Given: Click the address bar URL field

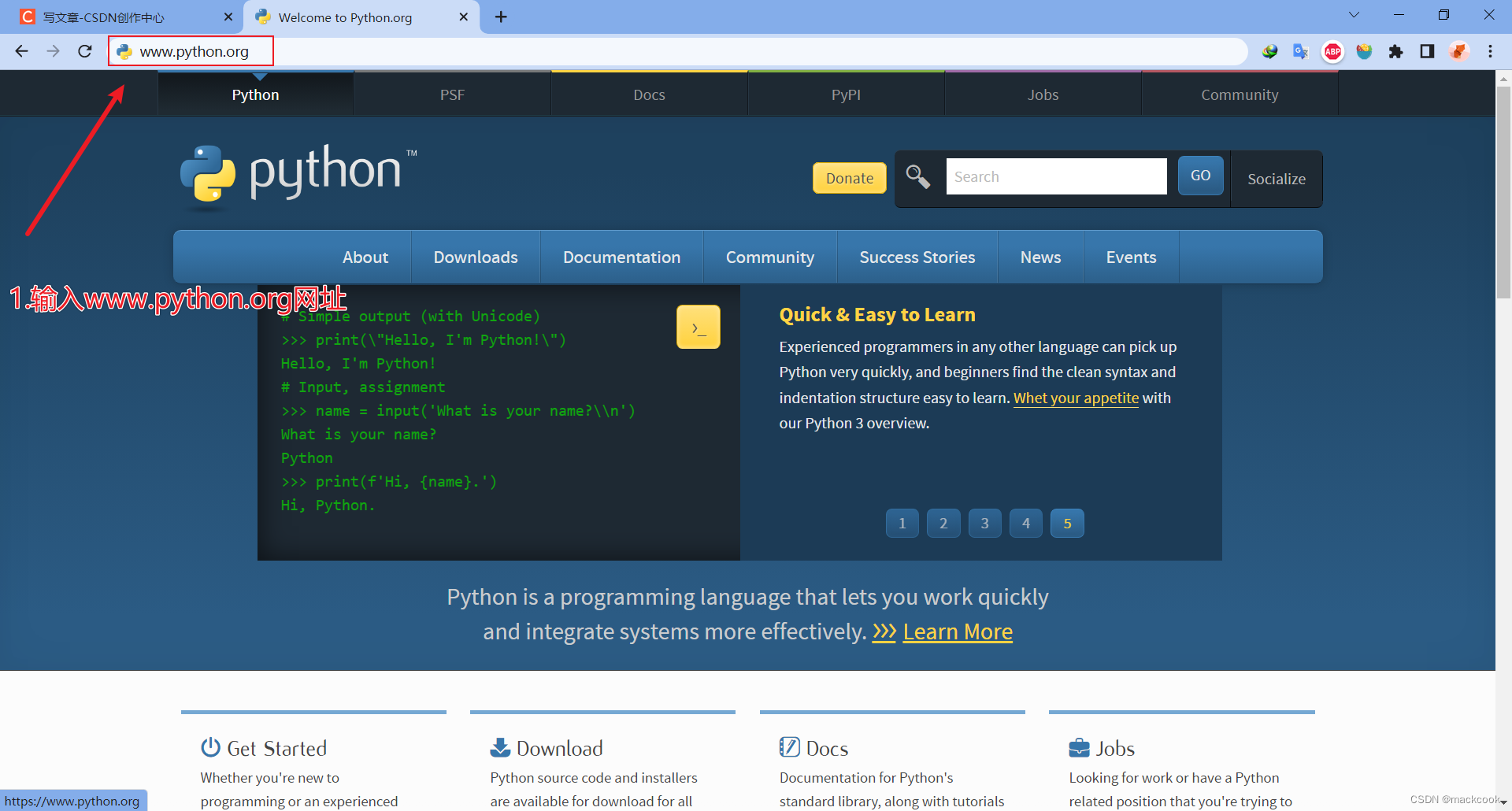Looking at the screenshot, I should [x=677, y=51].
